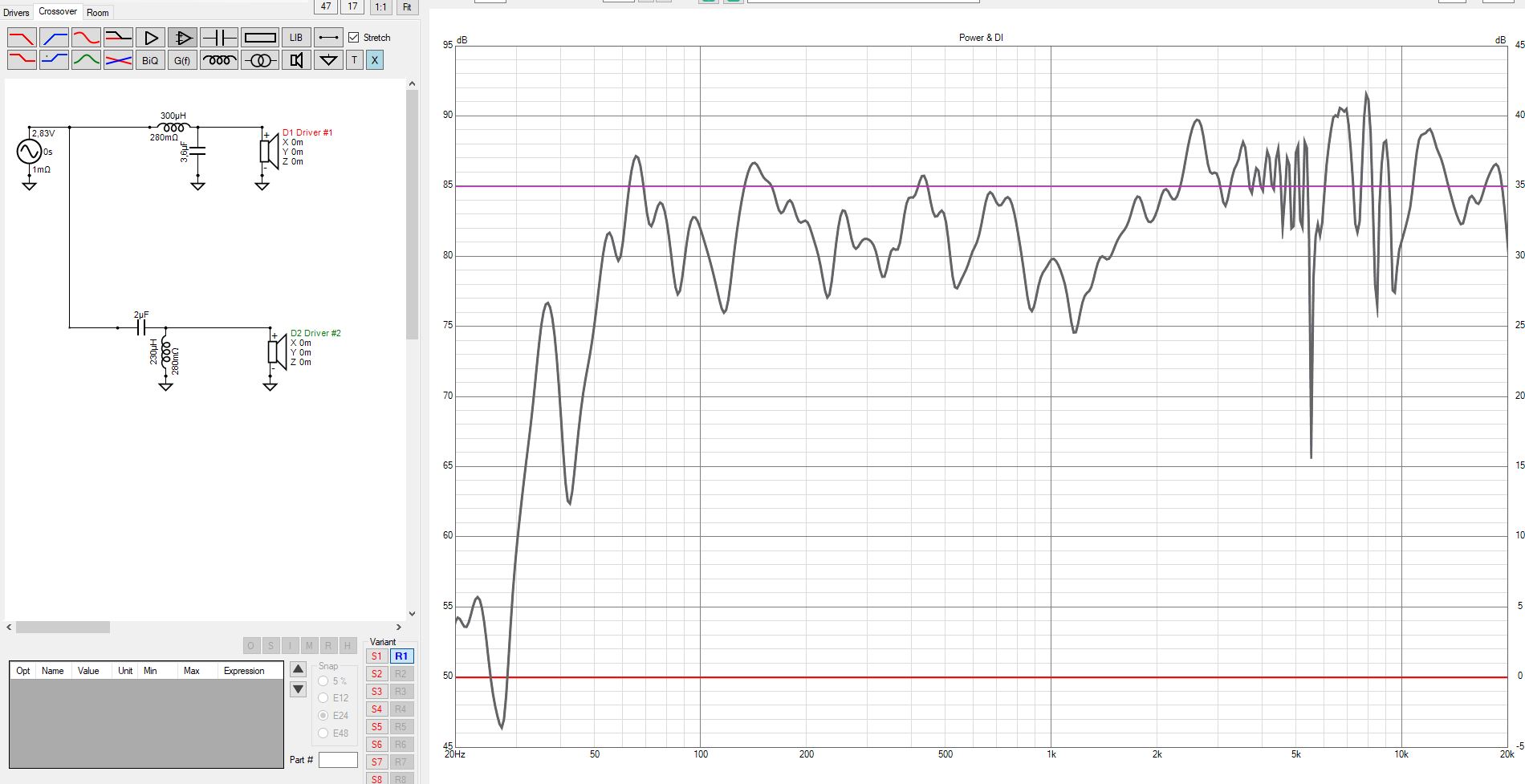Click the 1:1 zoom button
1525x784 pixels.
point(380,6)
